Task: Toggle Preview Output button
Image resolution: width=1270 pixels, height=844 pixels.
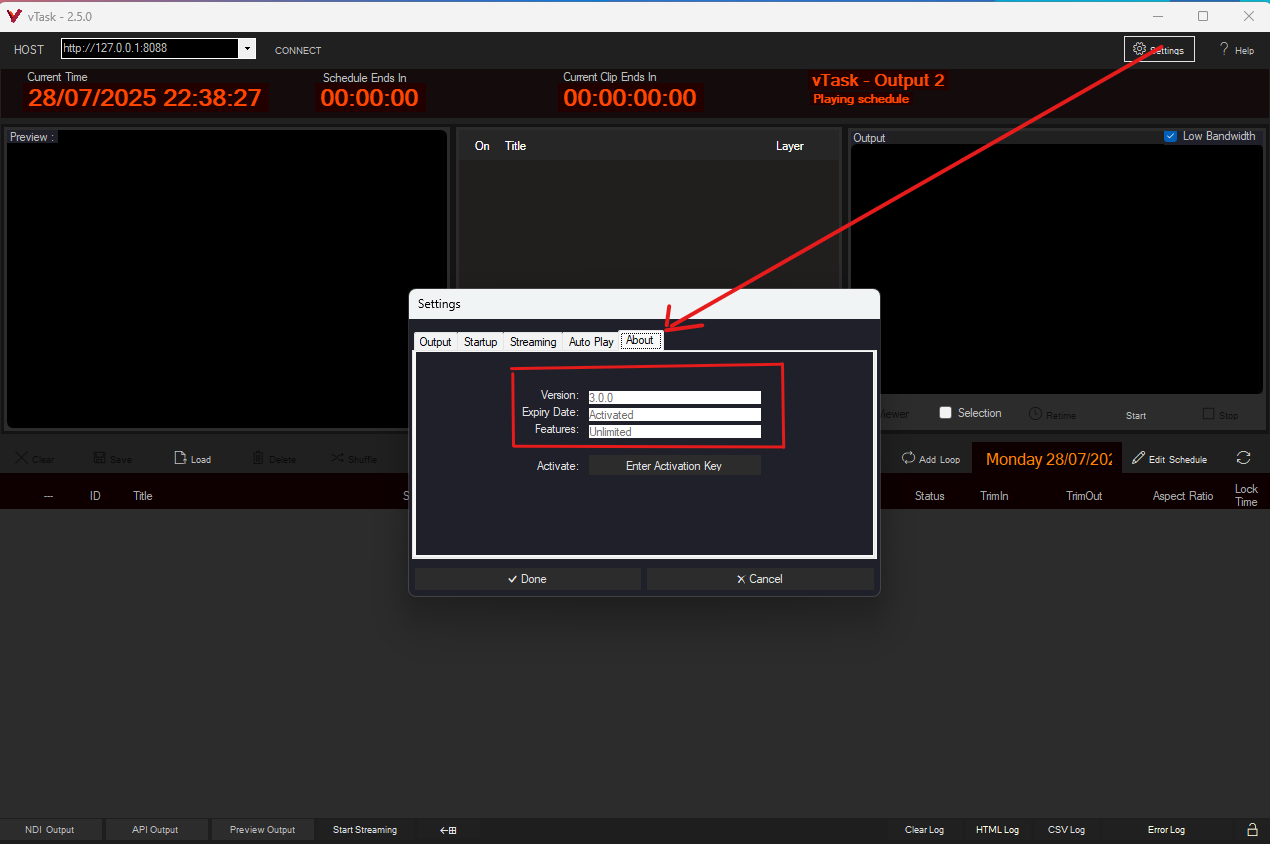Action: (263, 830)
